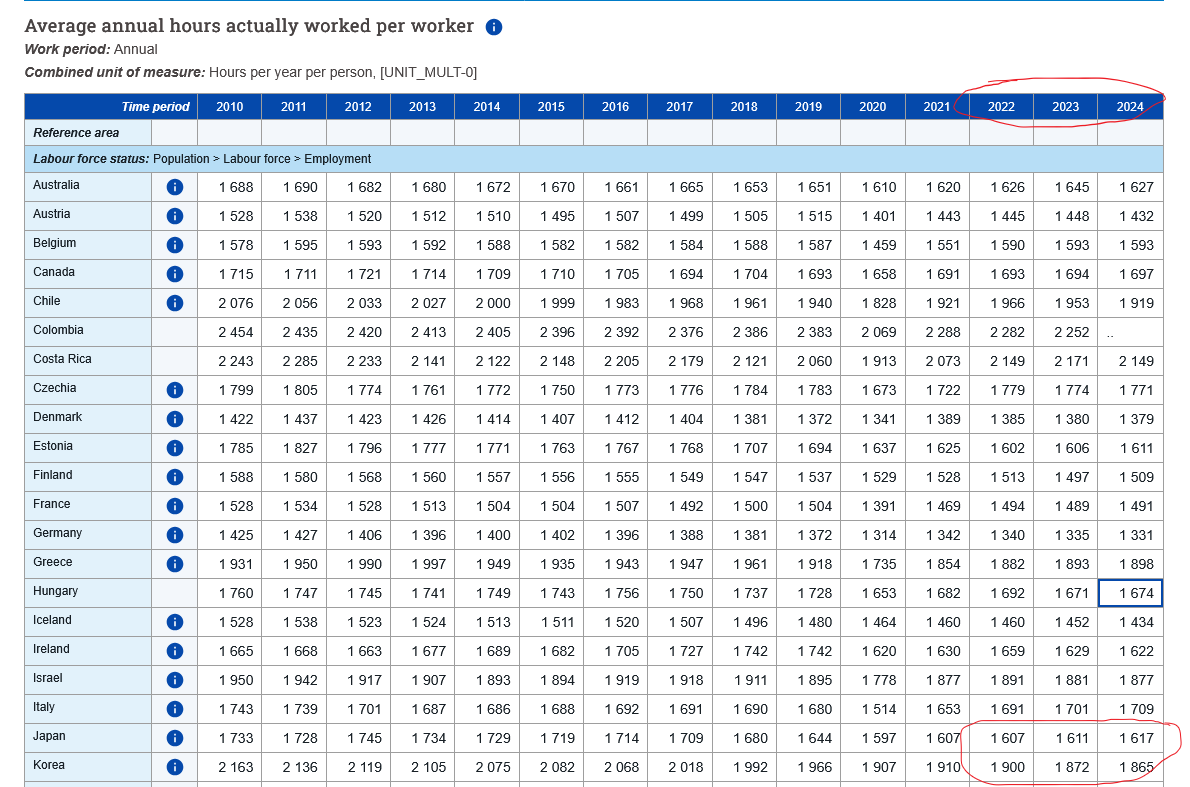1190x787 pixels.
Task: Show the info note for Korea
Action: (175, 767)
